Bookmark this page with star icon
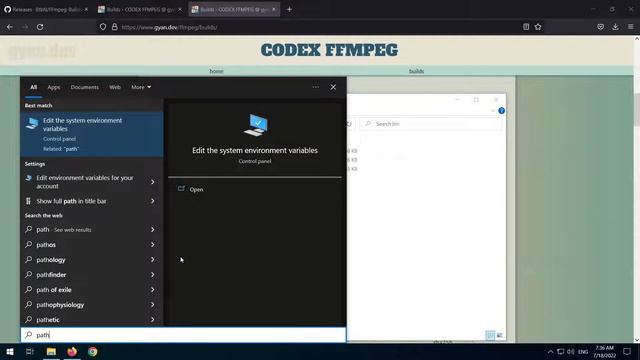The image size is (640, 360). 538,27
